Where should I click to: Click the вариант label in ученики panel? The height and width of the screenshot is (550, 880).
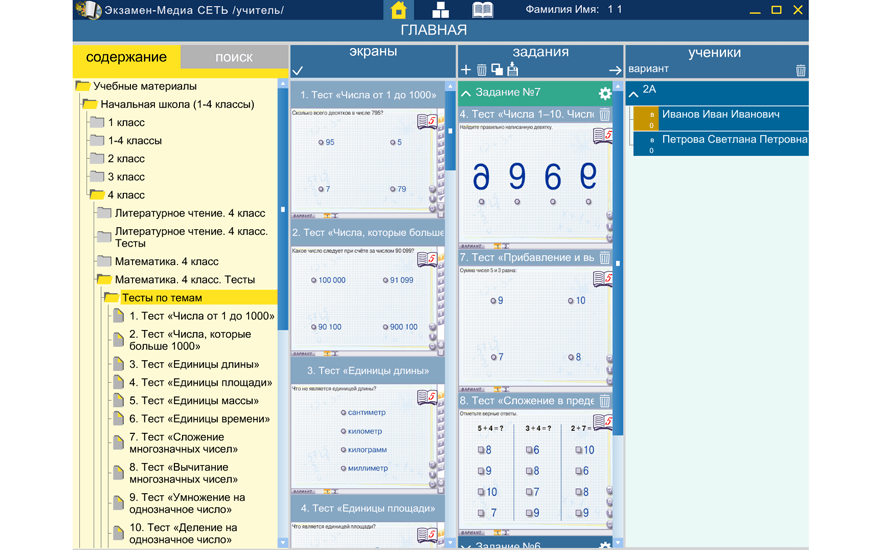coord(648,69)
